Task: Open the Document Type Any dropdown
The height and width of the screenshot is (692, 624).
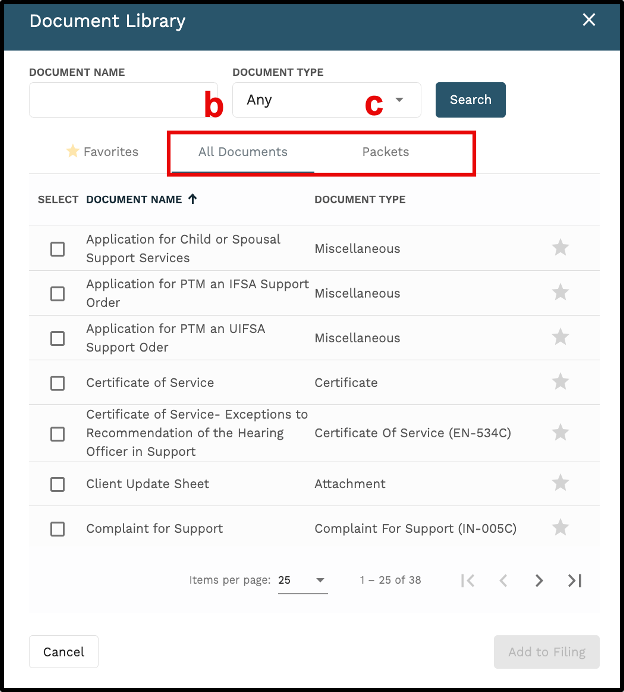Action: pos(327,100)
